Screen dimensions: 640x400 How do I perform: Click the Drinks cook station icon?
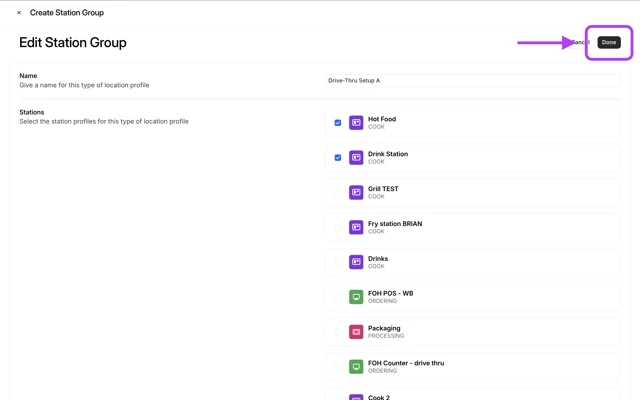pyautogui.click(x=356, y=262)
